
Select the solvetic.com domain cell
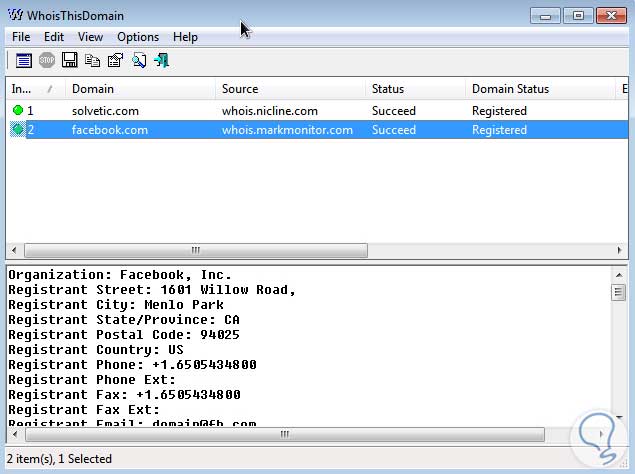tap(105, 111)
